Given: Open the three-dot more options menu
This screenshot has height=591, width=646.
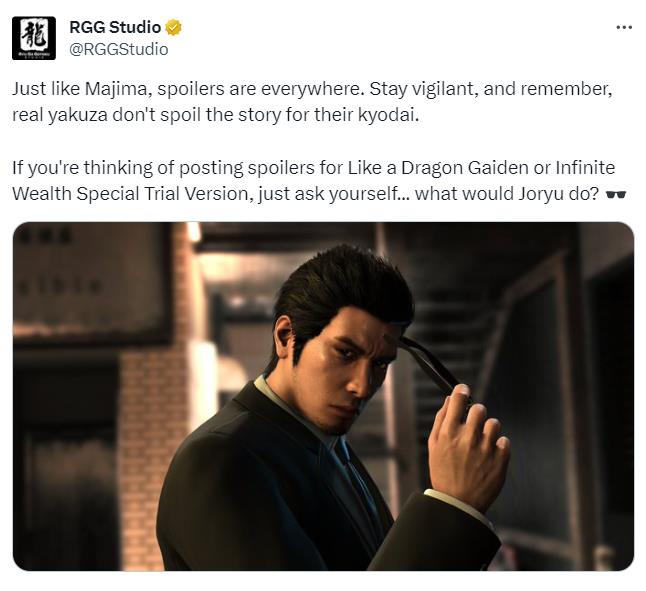Looking at the screenshot, I should [624, 28].
